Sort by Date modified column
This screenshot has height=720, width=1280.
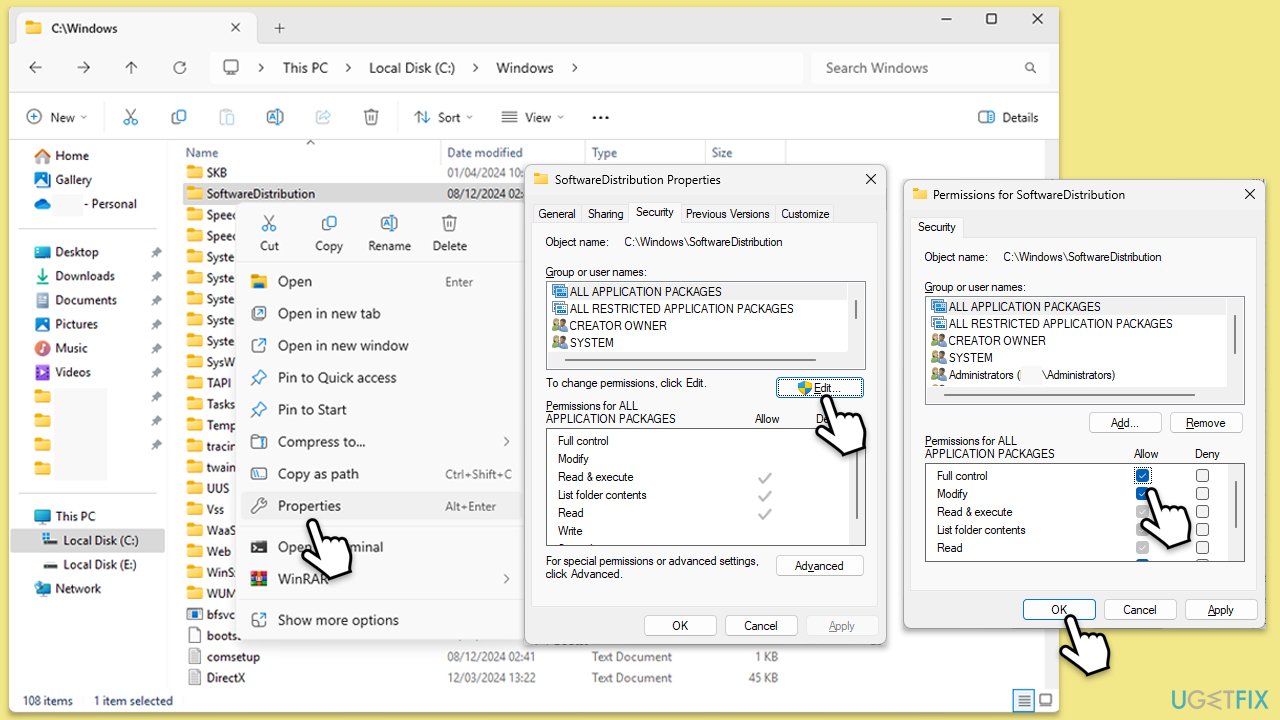tap(485, 153)
